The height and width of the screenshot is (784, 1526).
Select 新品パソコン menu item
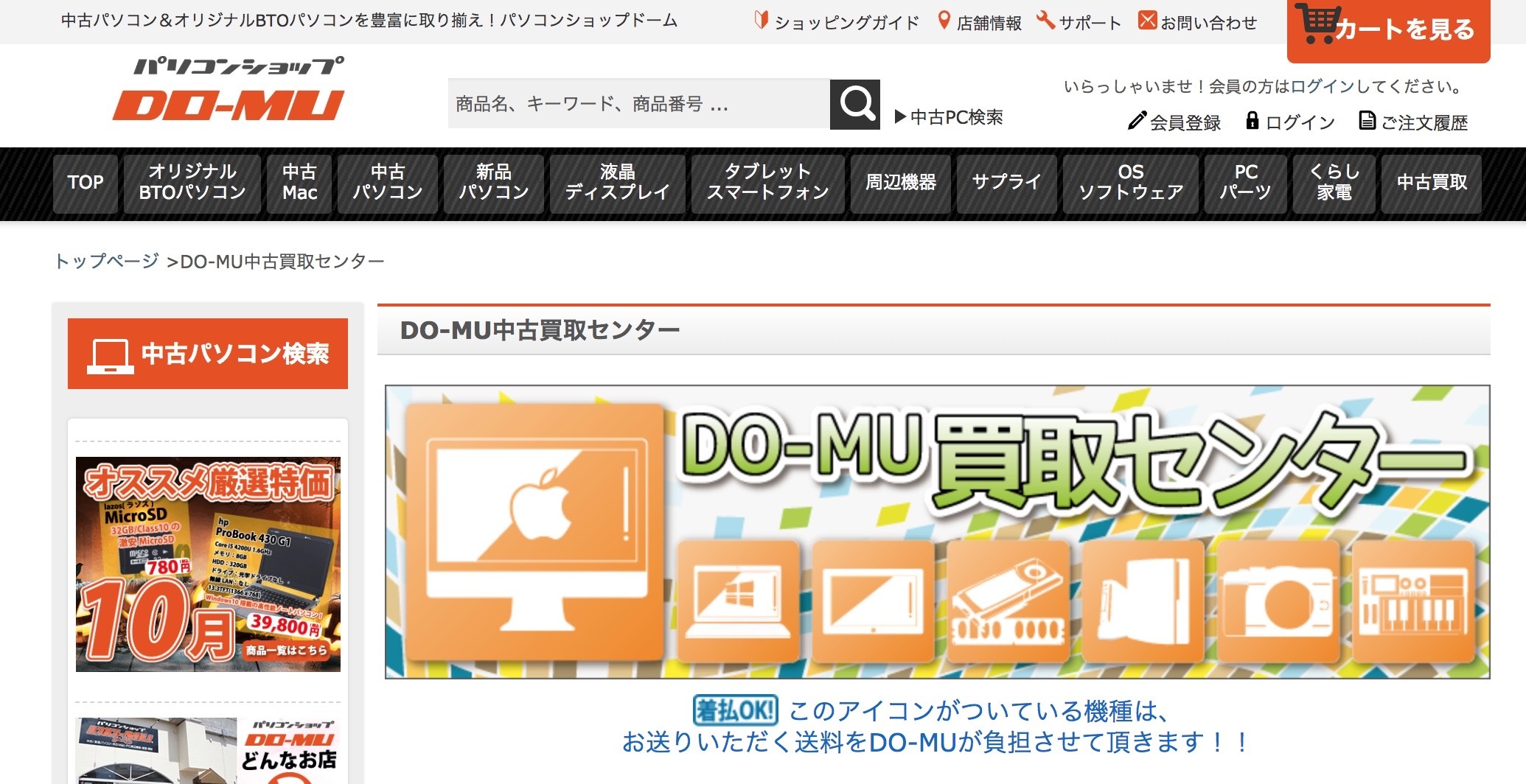pyautogui.click(x=494, y=183)
